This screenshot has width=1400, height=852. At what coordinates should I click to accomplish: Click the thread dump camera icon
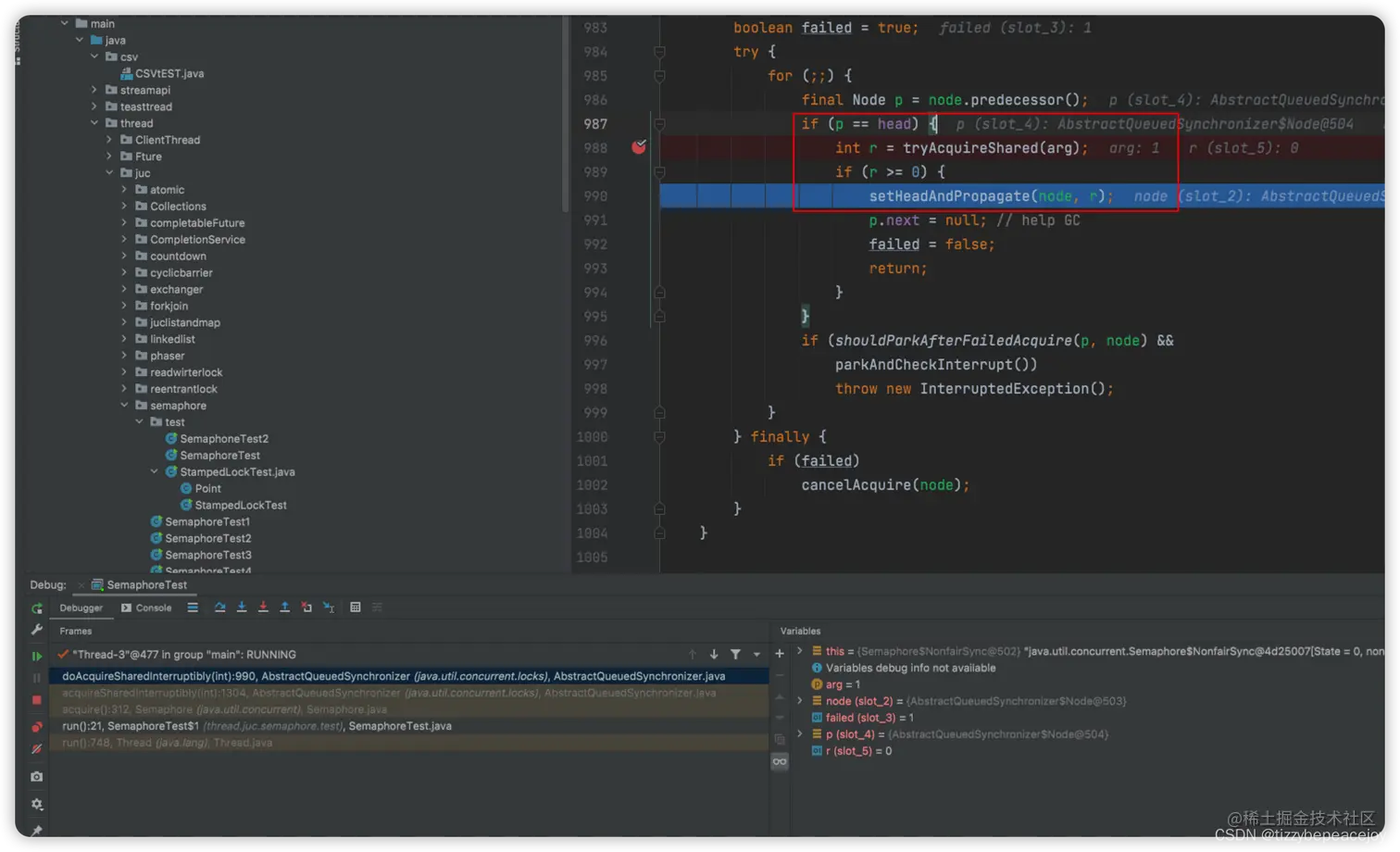coord(37,776)
